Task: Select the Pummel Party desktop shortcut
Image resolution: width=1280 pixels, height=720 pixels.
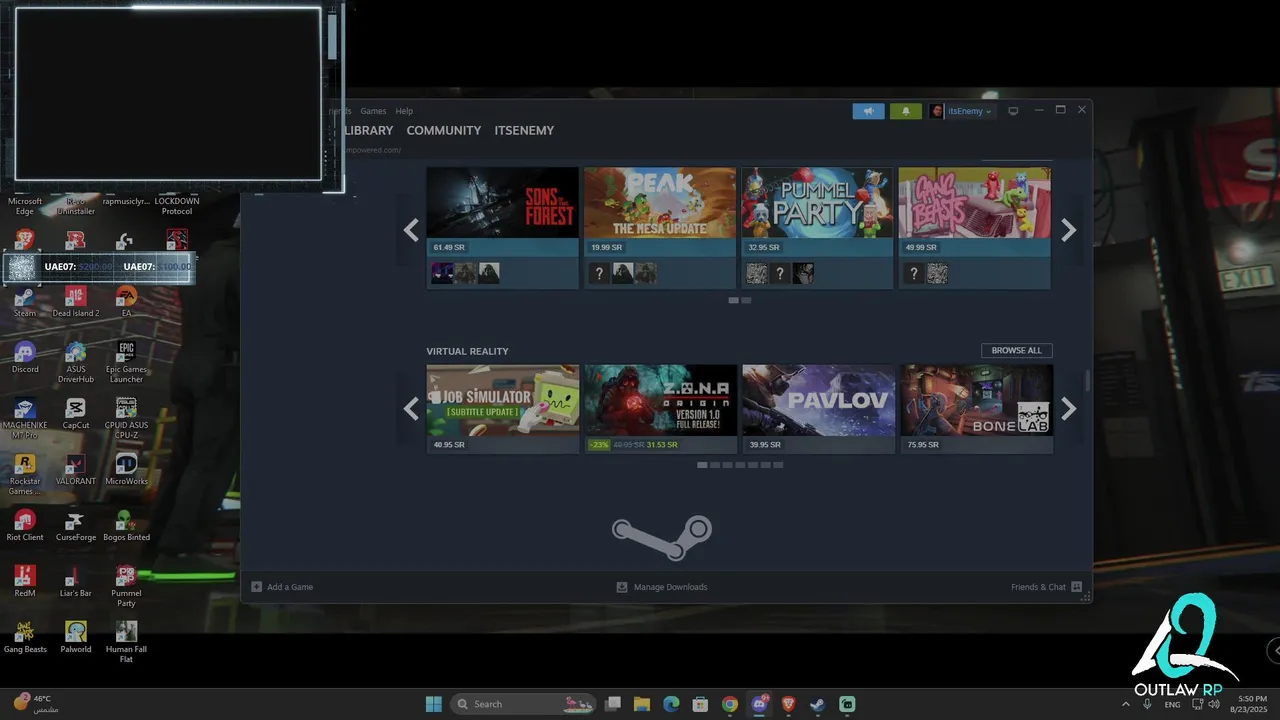Action: coord(126,586)
